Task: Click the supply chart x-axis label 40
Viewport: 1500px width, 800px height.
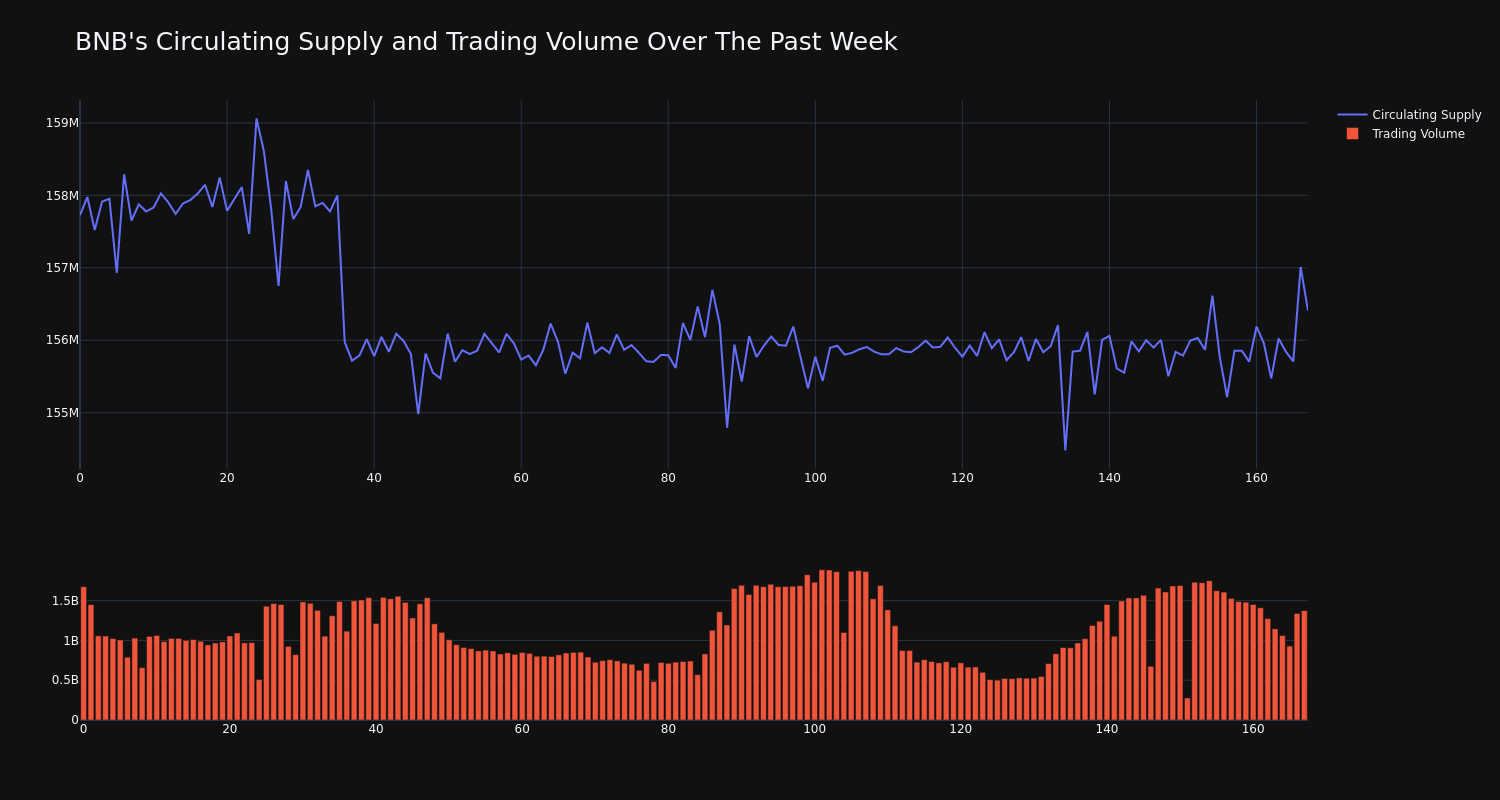Action: 374,478
